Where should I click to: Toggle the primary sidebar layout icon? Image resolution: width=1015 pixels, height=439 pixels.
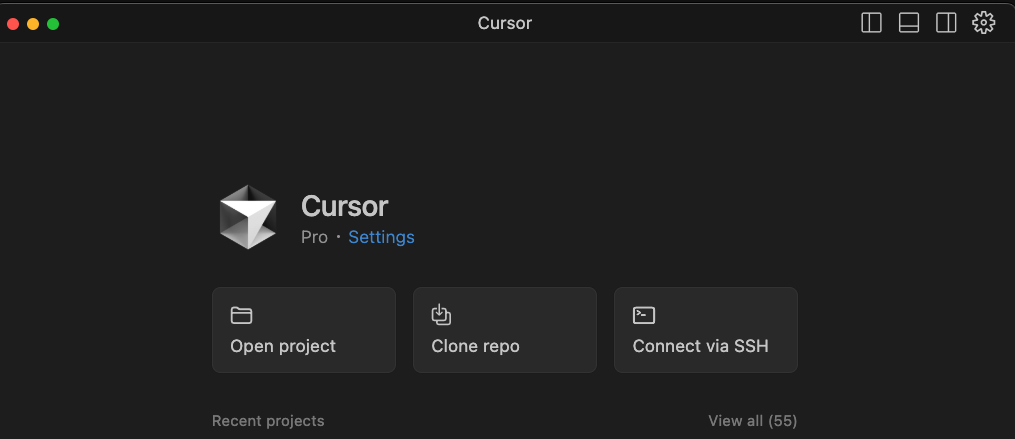(x=871, y=23)
